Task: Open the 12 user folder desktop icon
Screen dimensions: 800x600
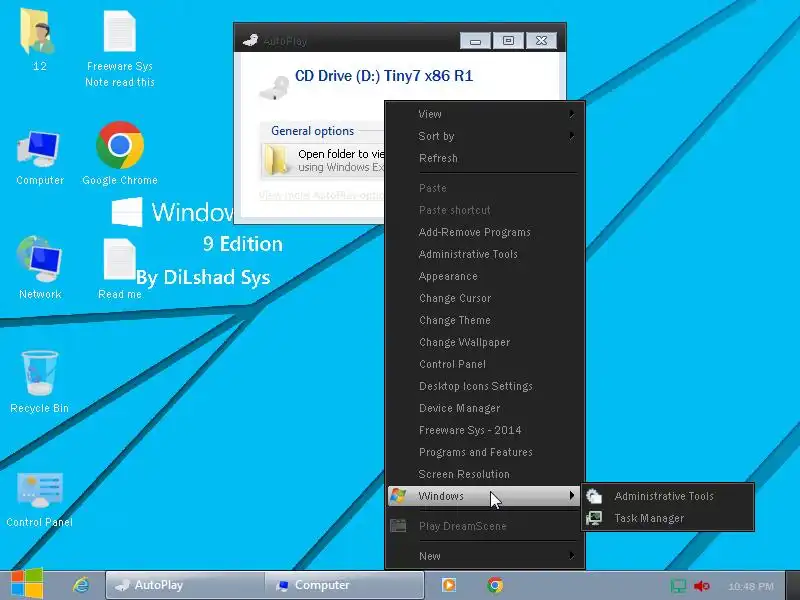Action: point(39,40)
